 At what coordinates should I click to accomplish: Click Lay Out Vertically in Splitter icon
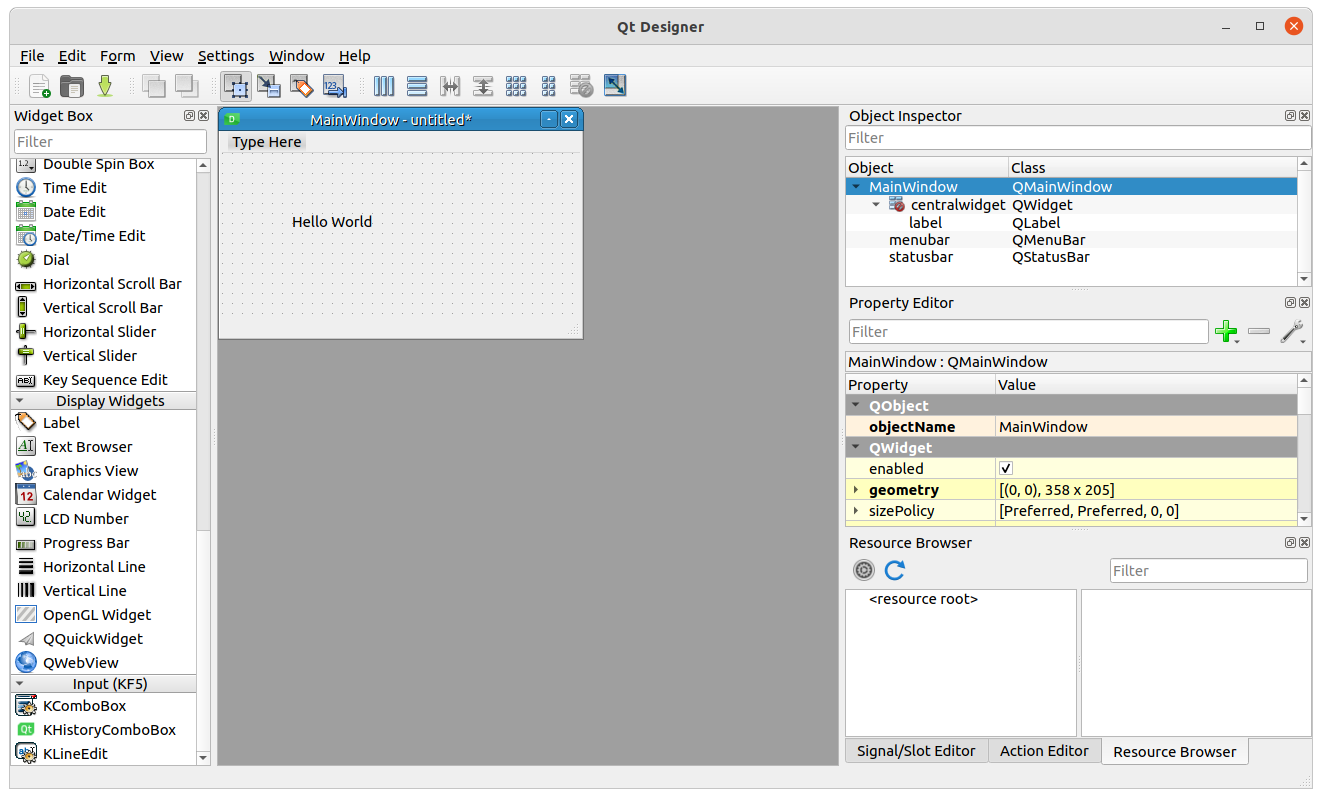(483, 86)
